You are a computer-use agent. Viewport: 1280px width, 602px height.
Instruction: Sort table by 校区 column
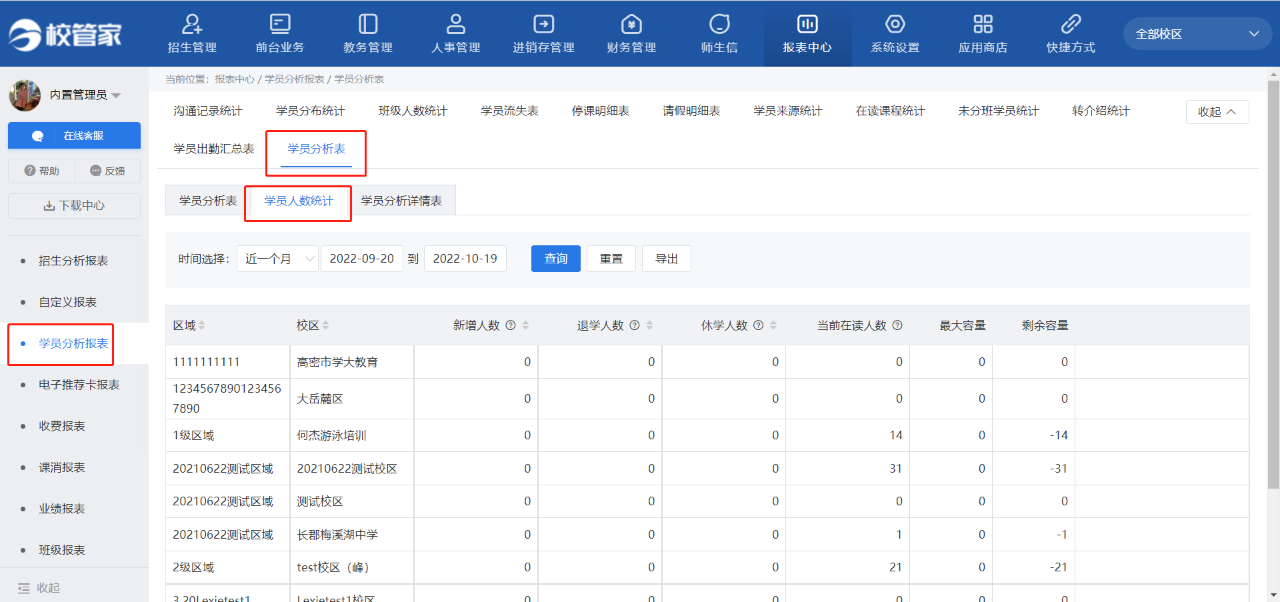tap(326, 326)
